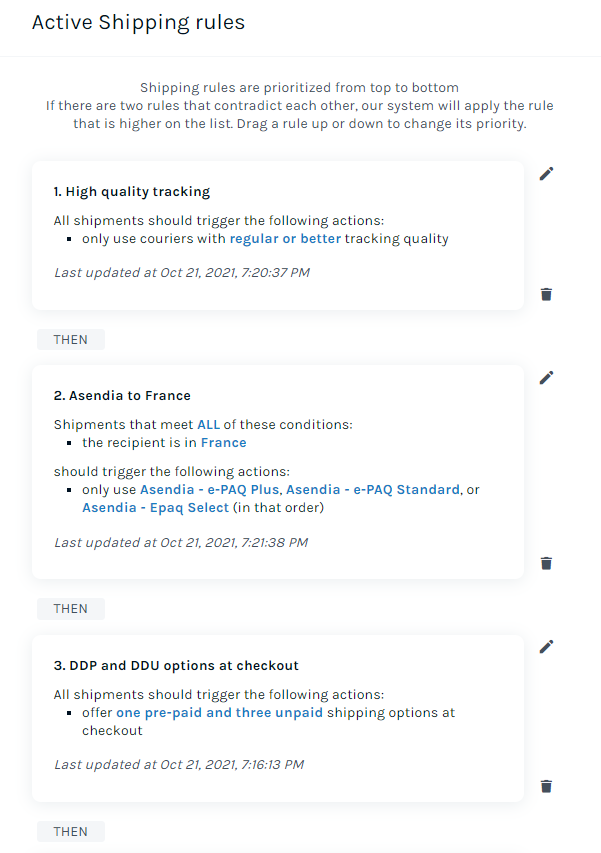The width and height of the screenshot is (601, 853).
Task: Delete the DDP and DDU options rule
Action: (546, 786)
